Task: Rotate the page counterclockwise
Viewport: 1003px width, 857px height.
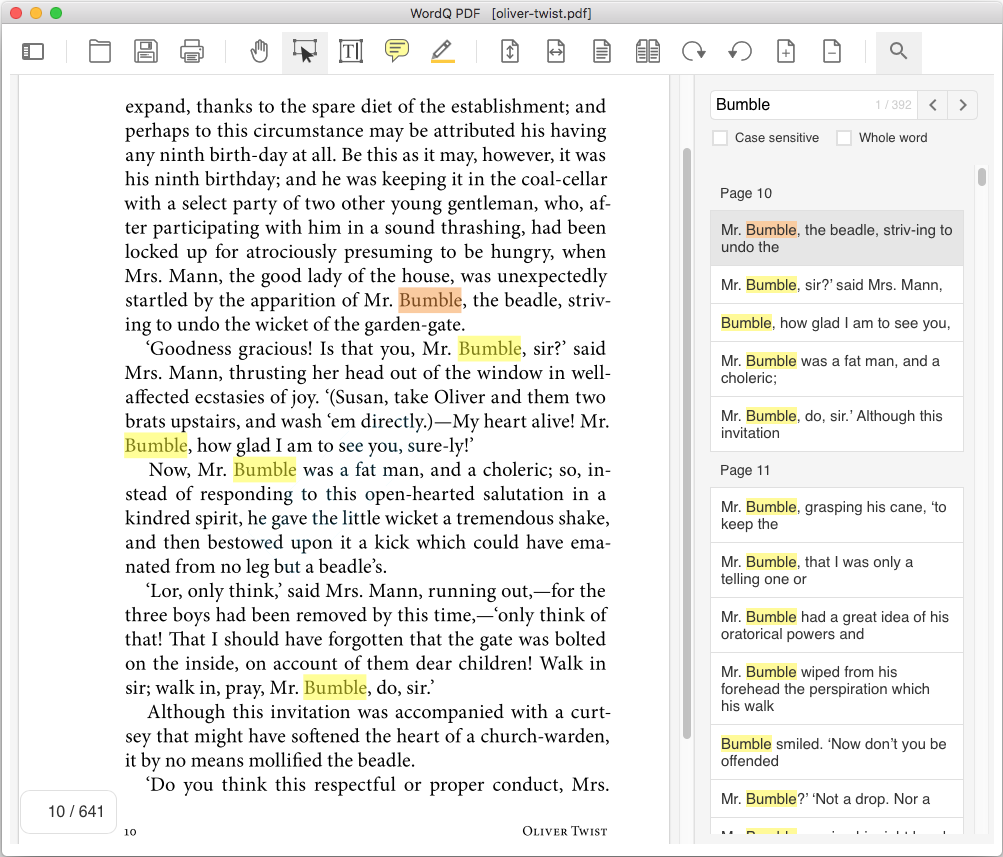Action: click(740, 51)
